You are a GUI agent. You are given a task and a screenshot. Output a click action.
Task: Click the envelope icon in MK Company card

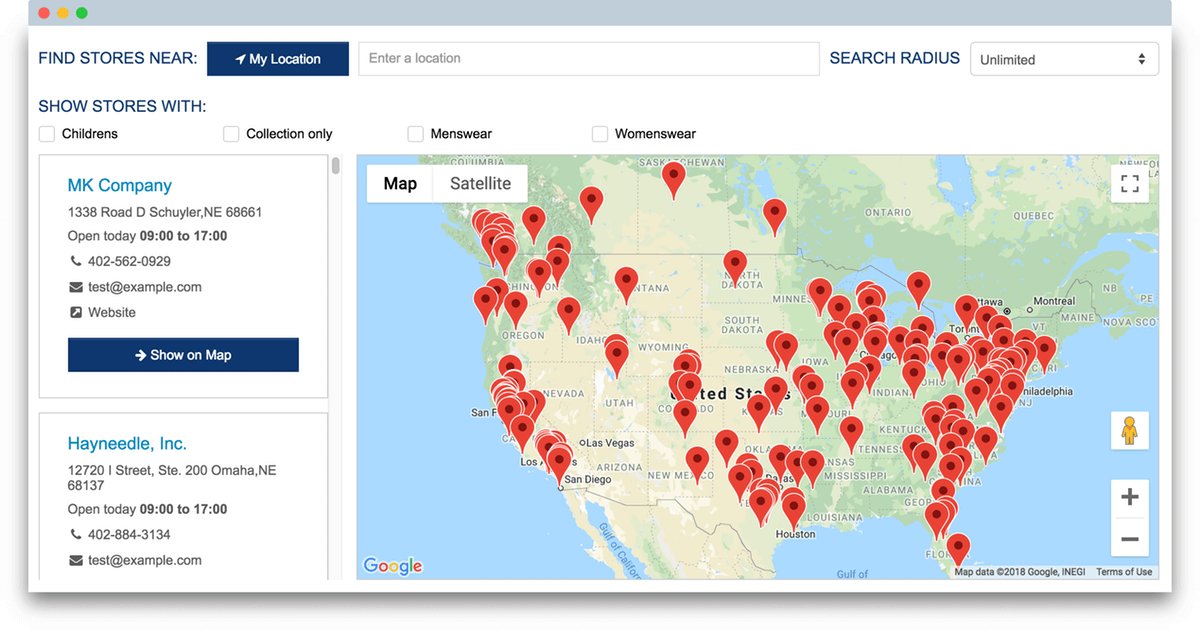pos(76,287)
